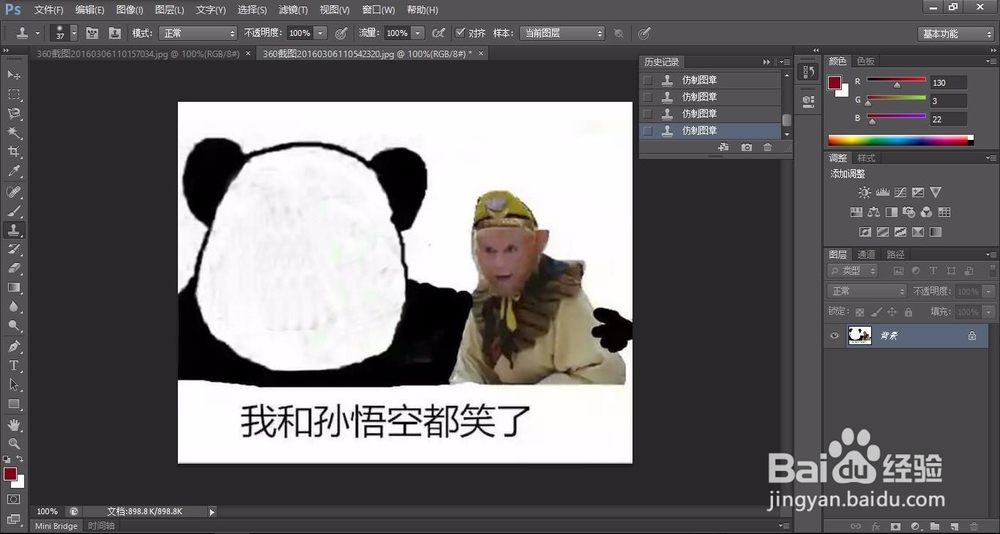The width and height of the screenshot is (1000, 534).
Task: Select the Crop tool
Action: click(x=14, y=152)
